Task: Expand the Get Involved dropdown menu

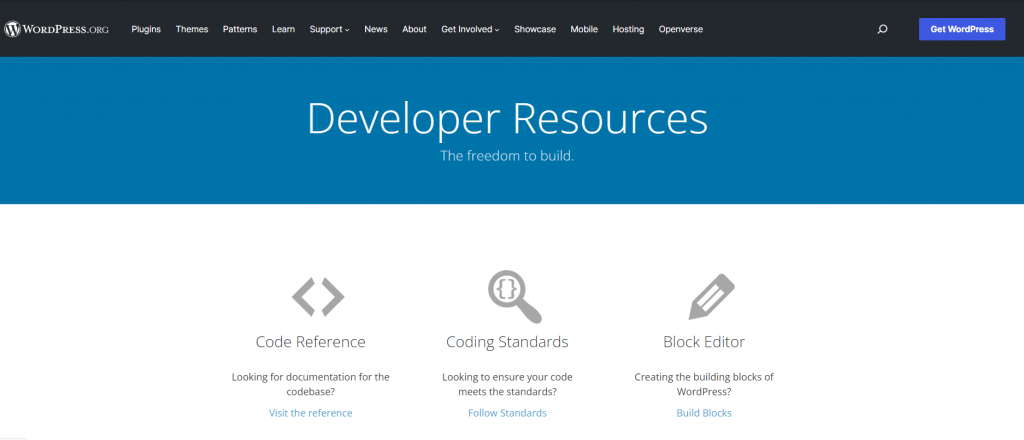Action: tap(470, 29)
